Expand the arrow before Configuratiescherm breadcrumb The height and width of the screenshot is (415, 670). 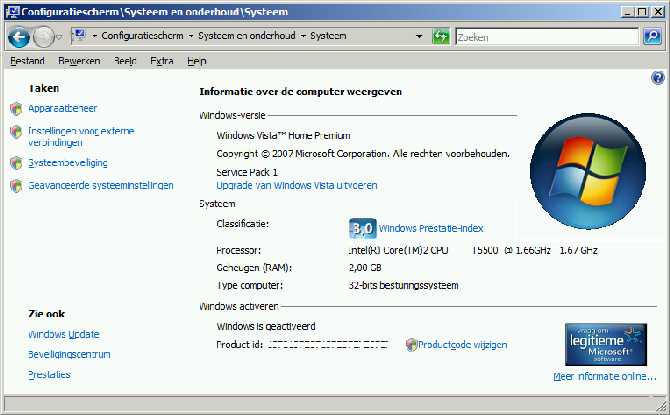click(x=94, y=36)
